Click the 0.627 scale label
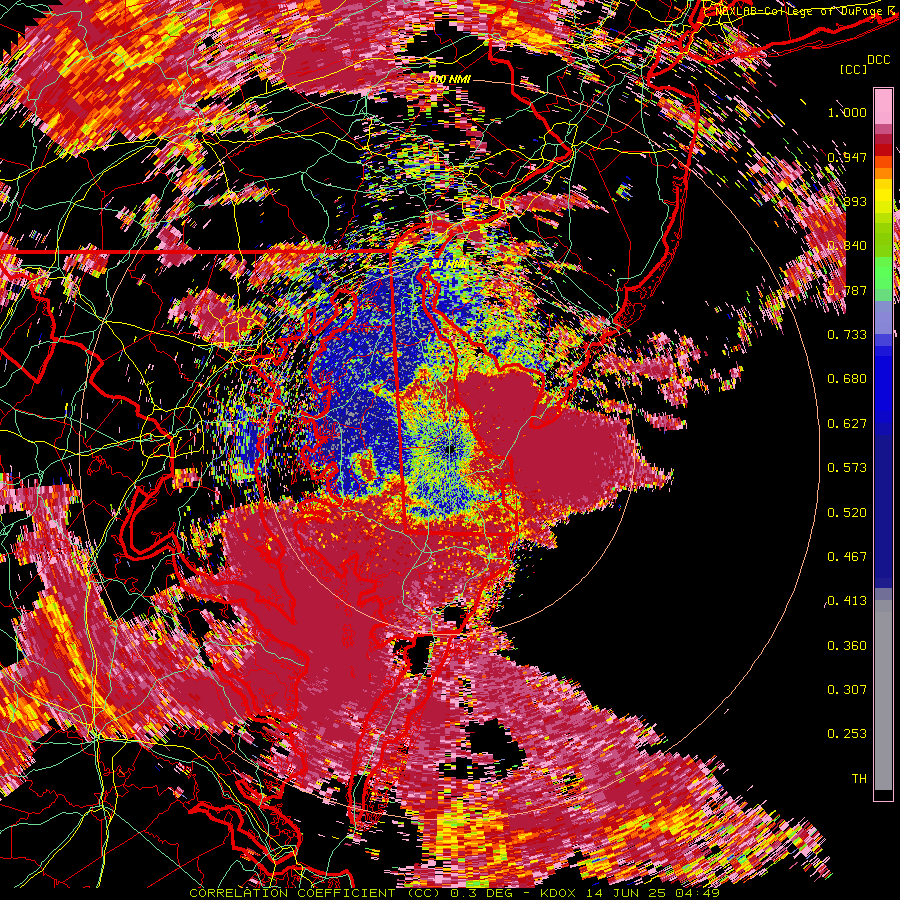The width and height of the screenshot is (900, 900). [847, 424]
